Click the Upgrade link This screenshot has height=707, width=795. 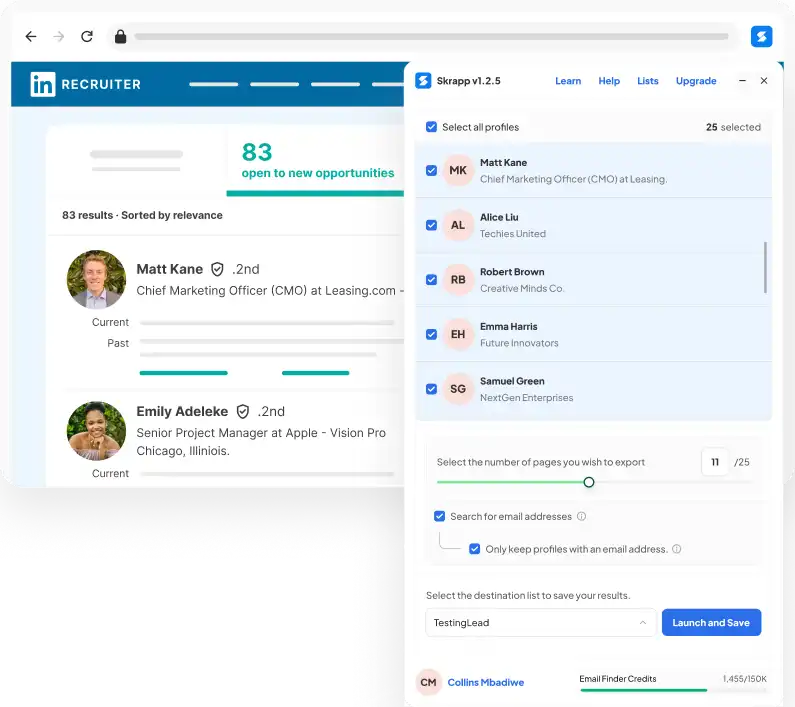[696, 81]
